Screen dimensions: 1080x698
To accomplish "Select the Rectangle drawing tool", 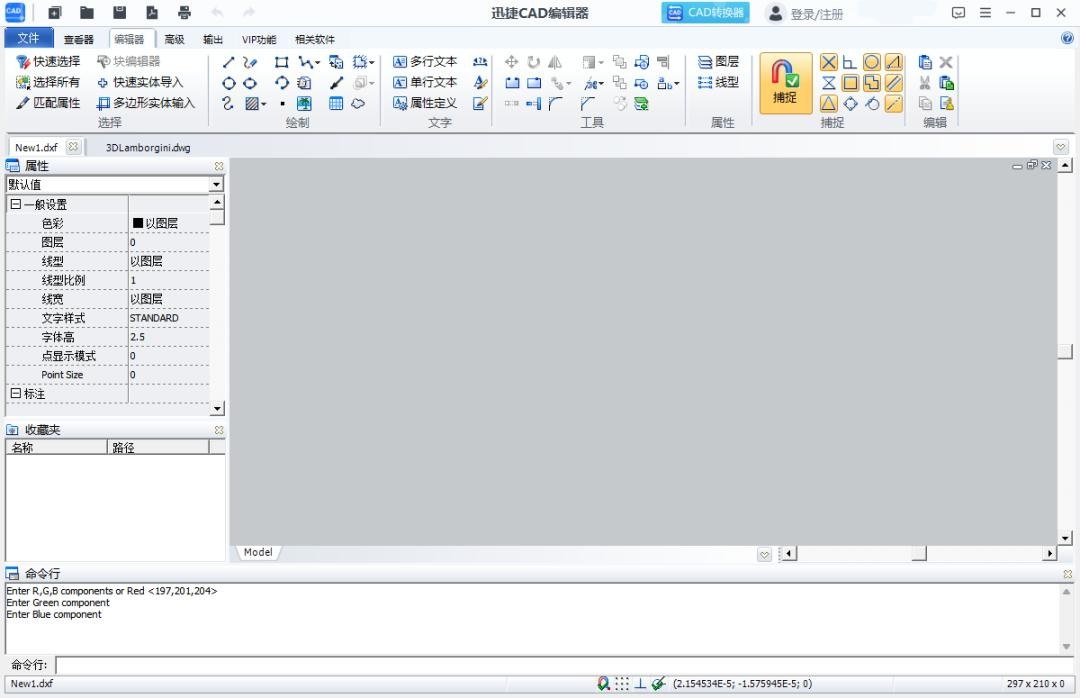I will pos(282,62).
